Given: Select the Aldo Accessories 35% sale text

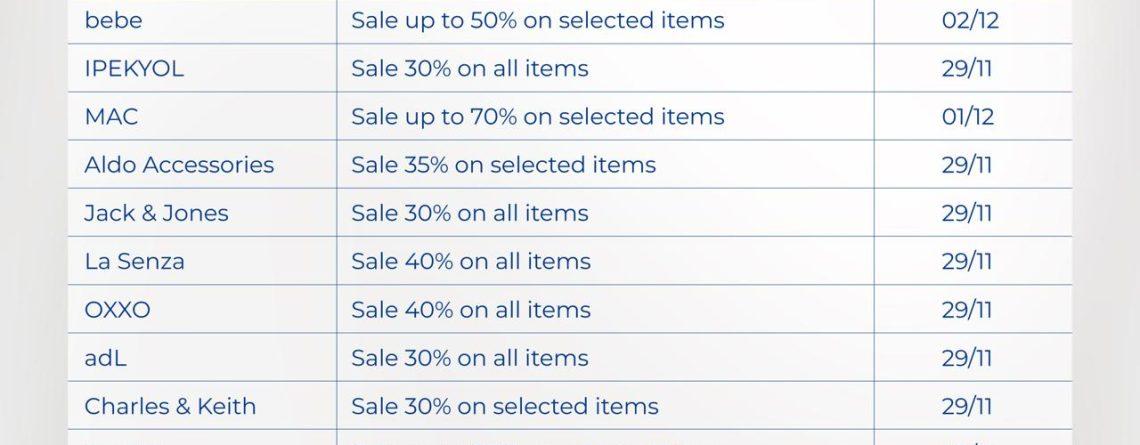Looking at the screenshot, I should [x=503, y=164].
